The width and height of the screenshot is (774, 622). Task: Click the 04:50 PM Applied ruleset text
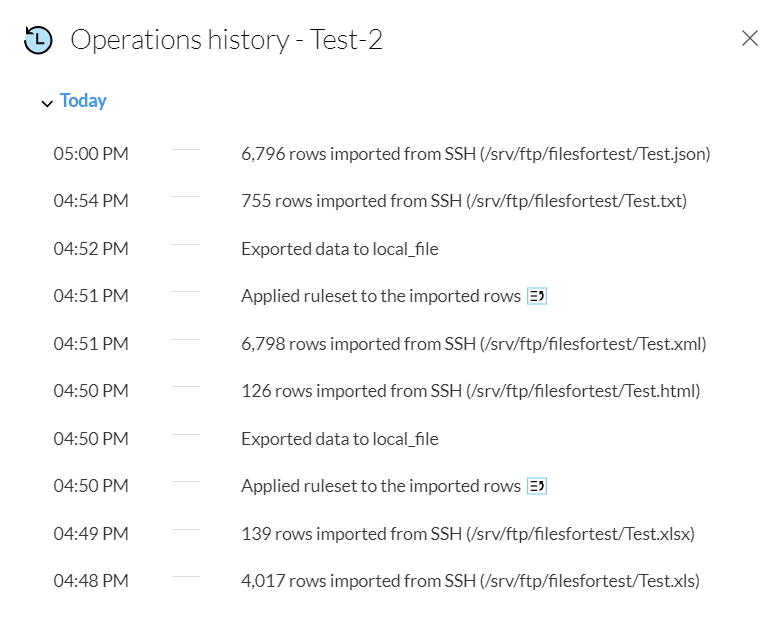coord(380,486)
